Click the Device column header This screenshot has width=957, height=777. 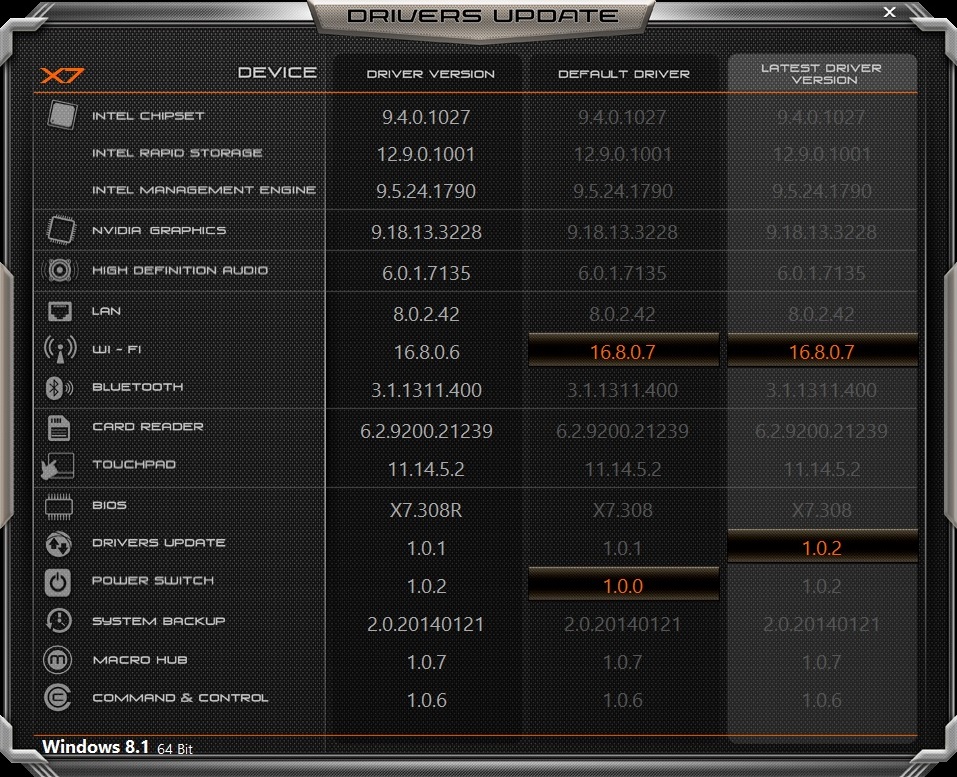(277, 72)
